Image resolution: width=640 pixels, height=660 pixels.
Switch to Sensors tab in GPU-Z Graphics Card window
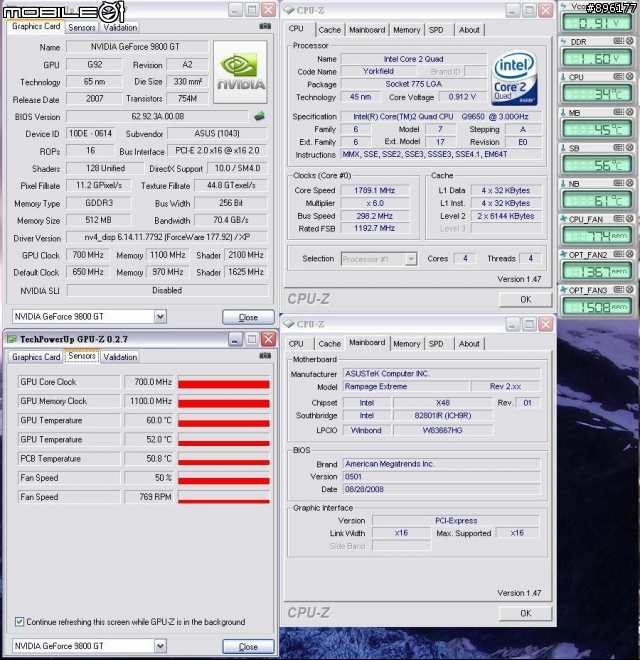82,27
